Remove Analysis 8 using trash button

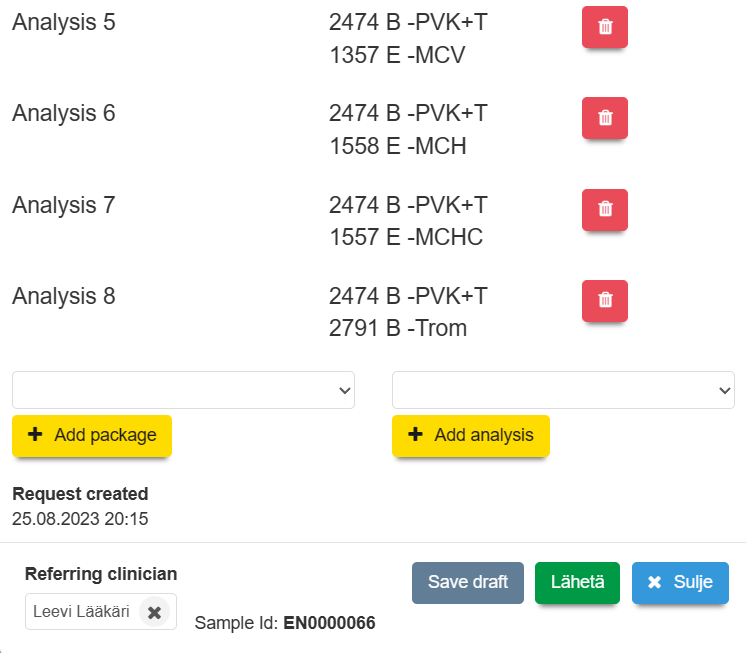tap(604, 300)
